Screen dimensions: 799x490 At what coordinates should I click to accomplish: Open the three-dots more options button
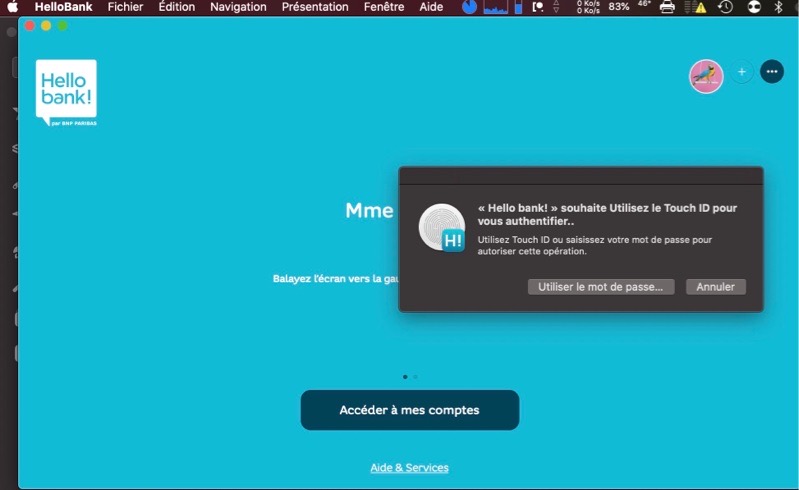771,72
